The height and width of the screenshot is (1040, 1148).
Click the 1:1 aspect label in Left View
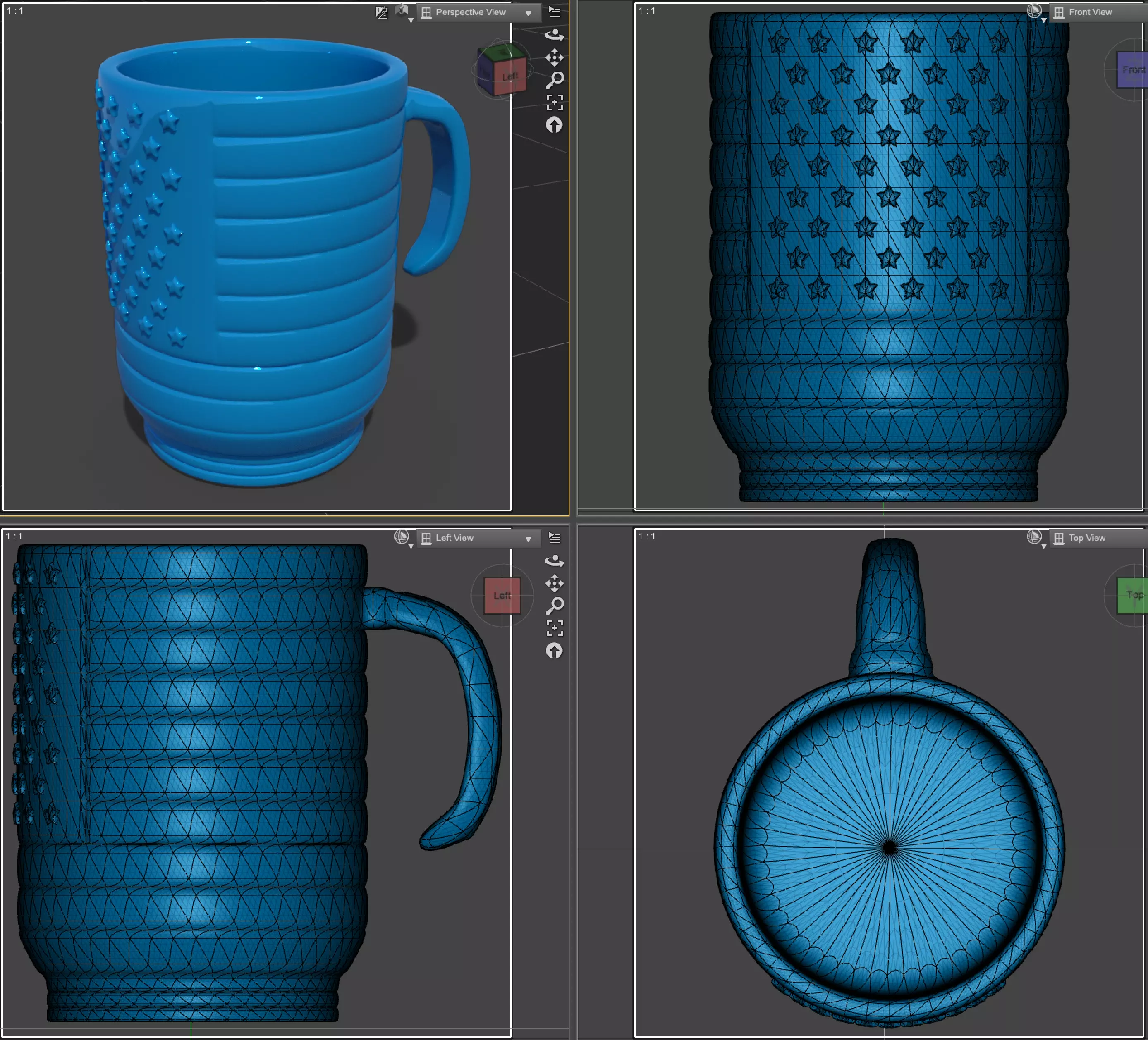click(x=14, y=536)
